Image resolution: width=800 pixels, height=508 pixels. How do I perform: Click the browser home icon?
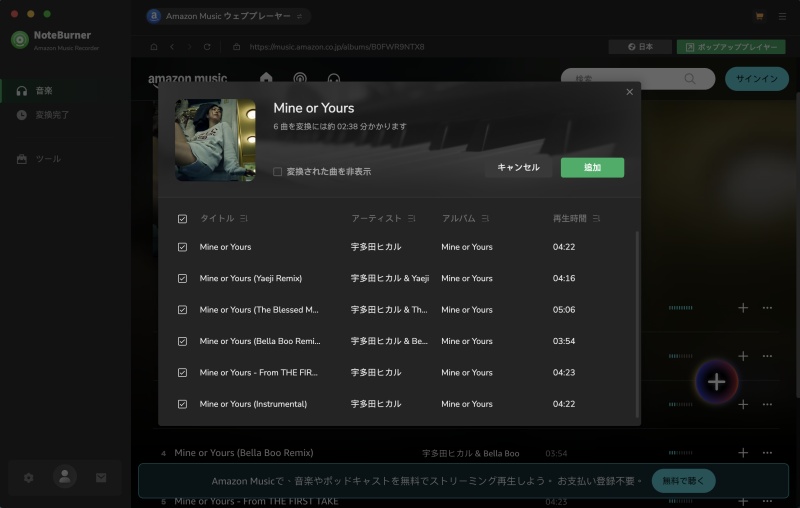[154, 47]
